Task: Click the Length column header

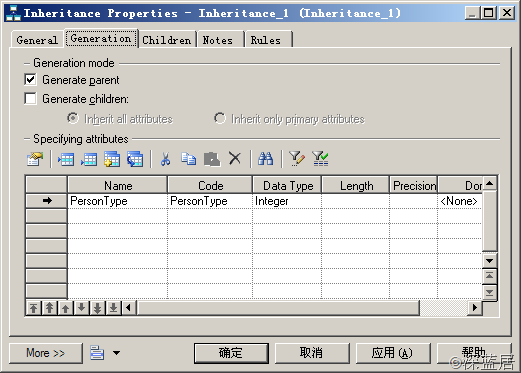Action: click(x=356, y=185)
